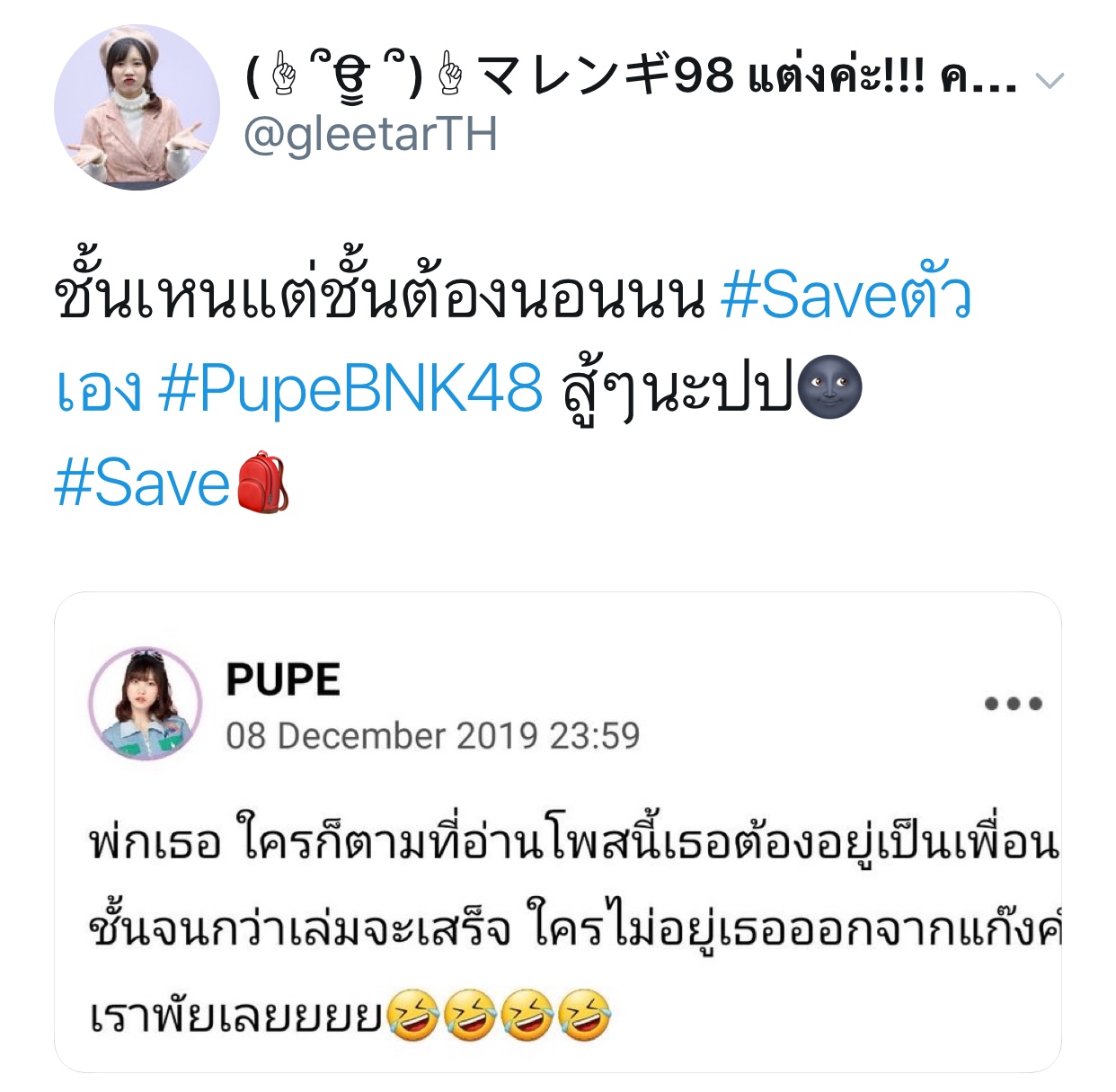The height and width of the screenshot is (1092, 1116).
Task: Open the three-dot menu on PUPE post
Action: [1013, 704]
